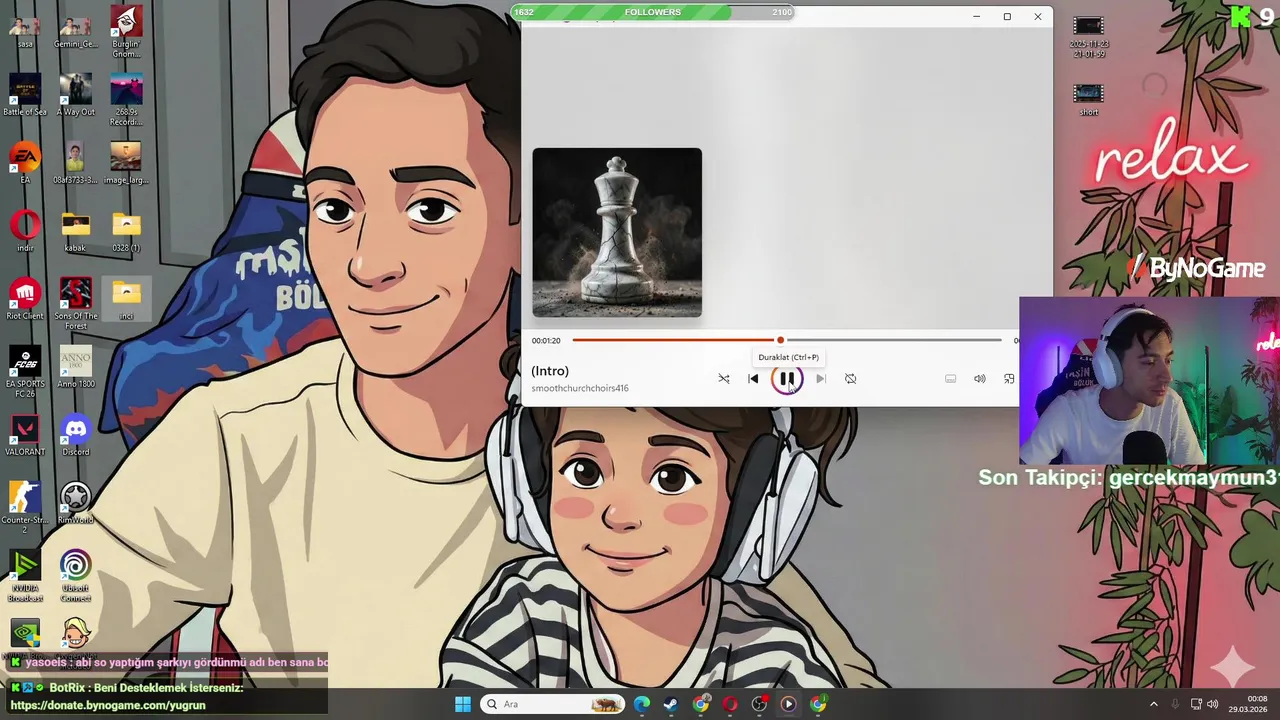This screenshot has height=720, width=1280.
Task: Select the RimWorld desktop icon
Action: pyautogui.click(x=75, y=503)
